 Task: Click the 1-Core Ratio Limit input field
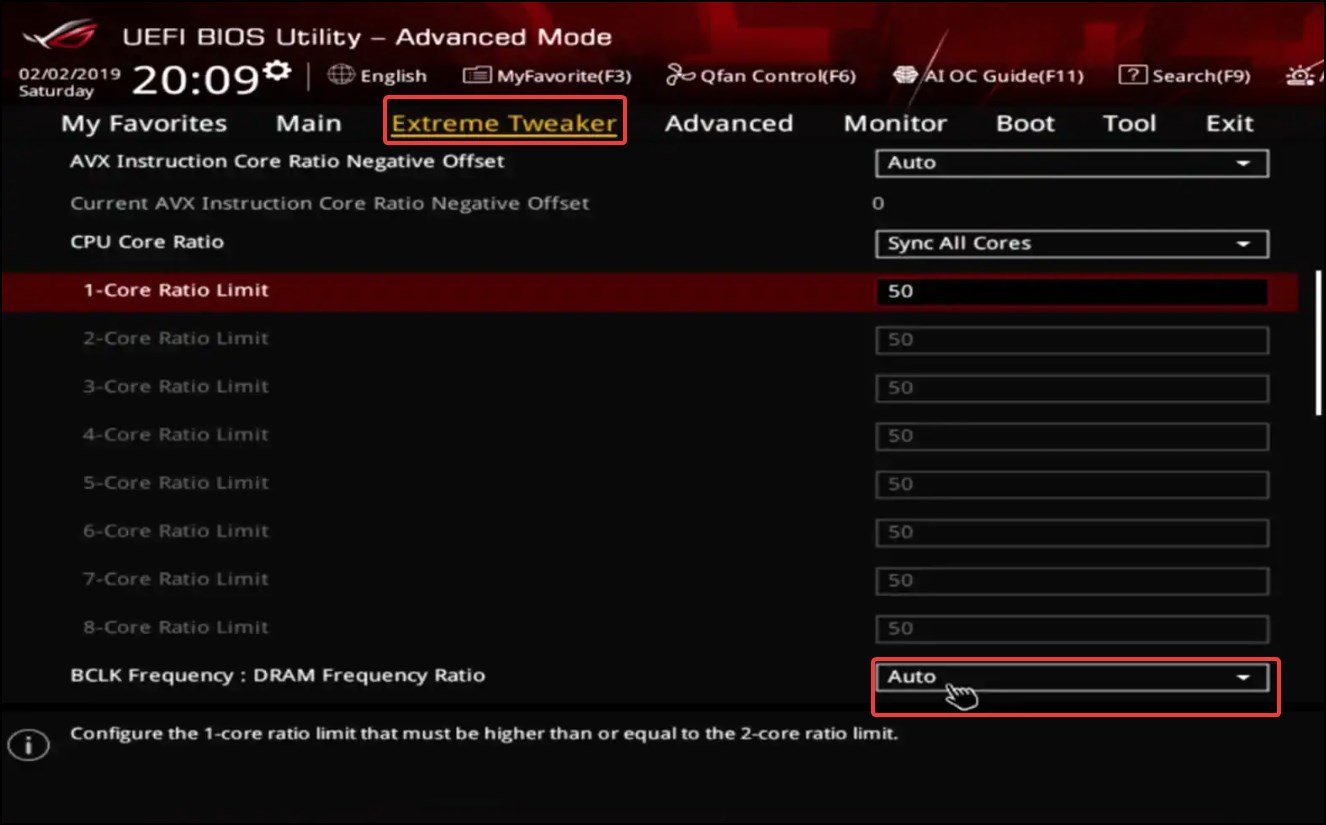click(1072, 292)
